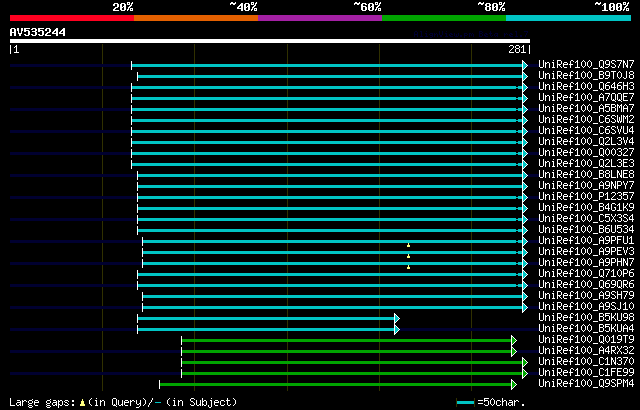The height and width of the screenshot is (410, 640).
Task: Click the red 20% identity color band
Action: coord(72,18)
